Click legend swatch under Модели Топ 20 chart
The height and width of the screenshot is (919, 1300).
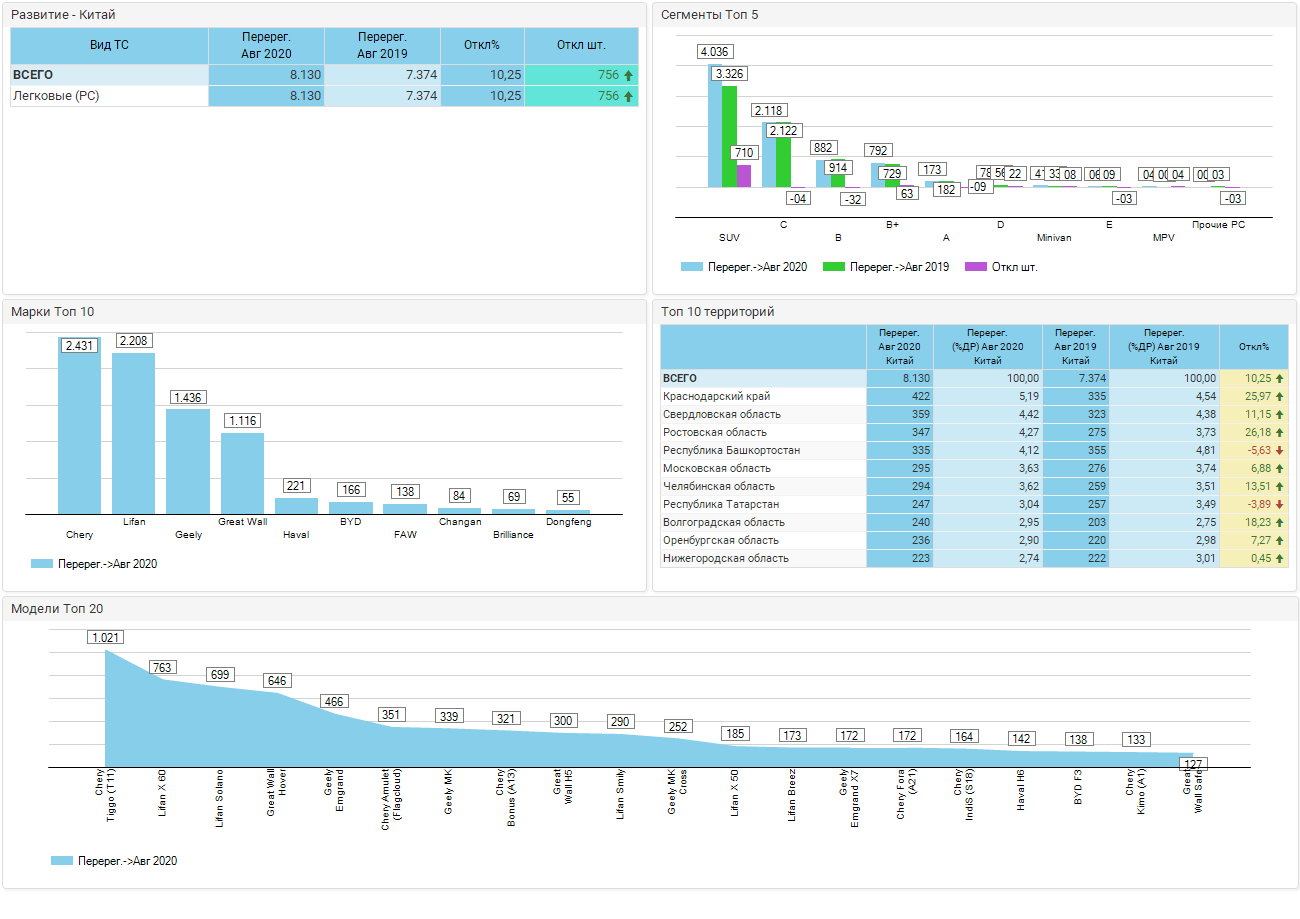[62, 860]
